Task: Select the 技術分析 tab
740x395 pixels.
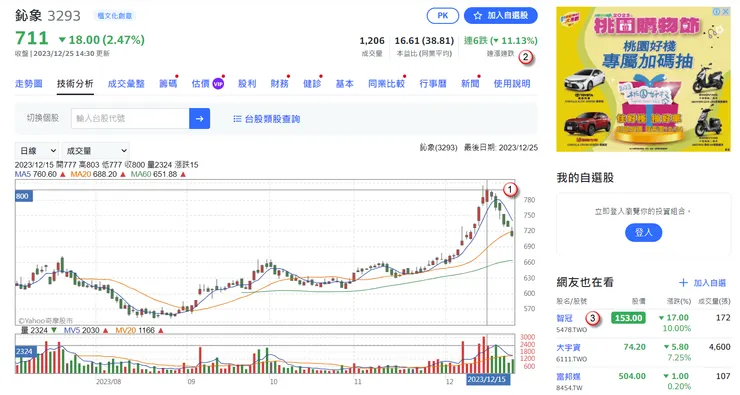Action: 75,84
